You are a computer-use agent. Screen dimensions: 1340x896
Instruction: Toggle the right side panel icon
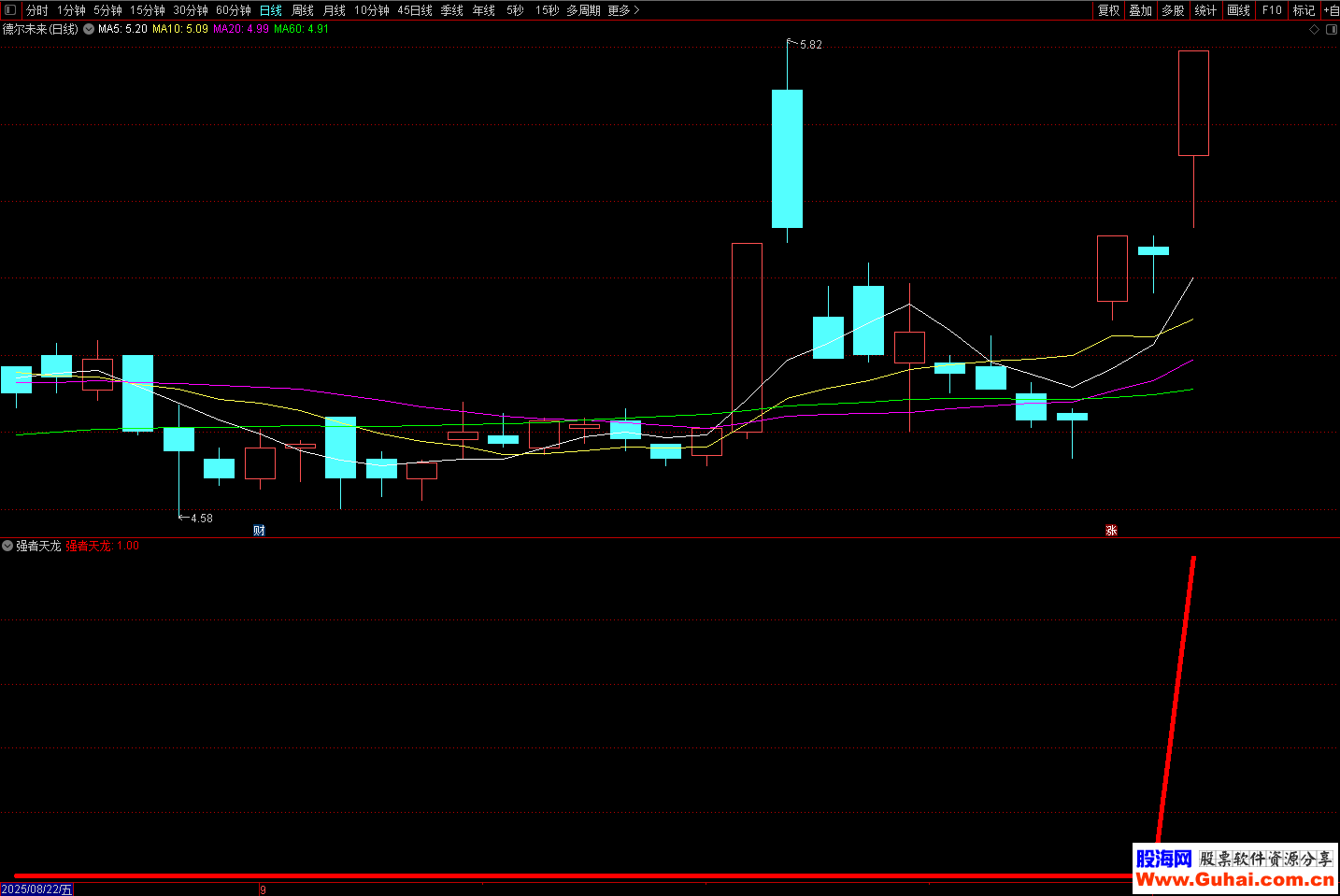tap(1332, 30)
